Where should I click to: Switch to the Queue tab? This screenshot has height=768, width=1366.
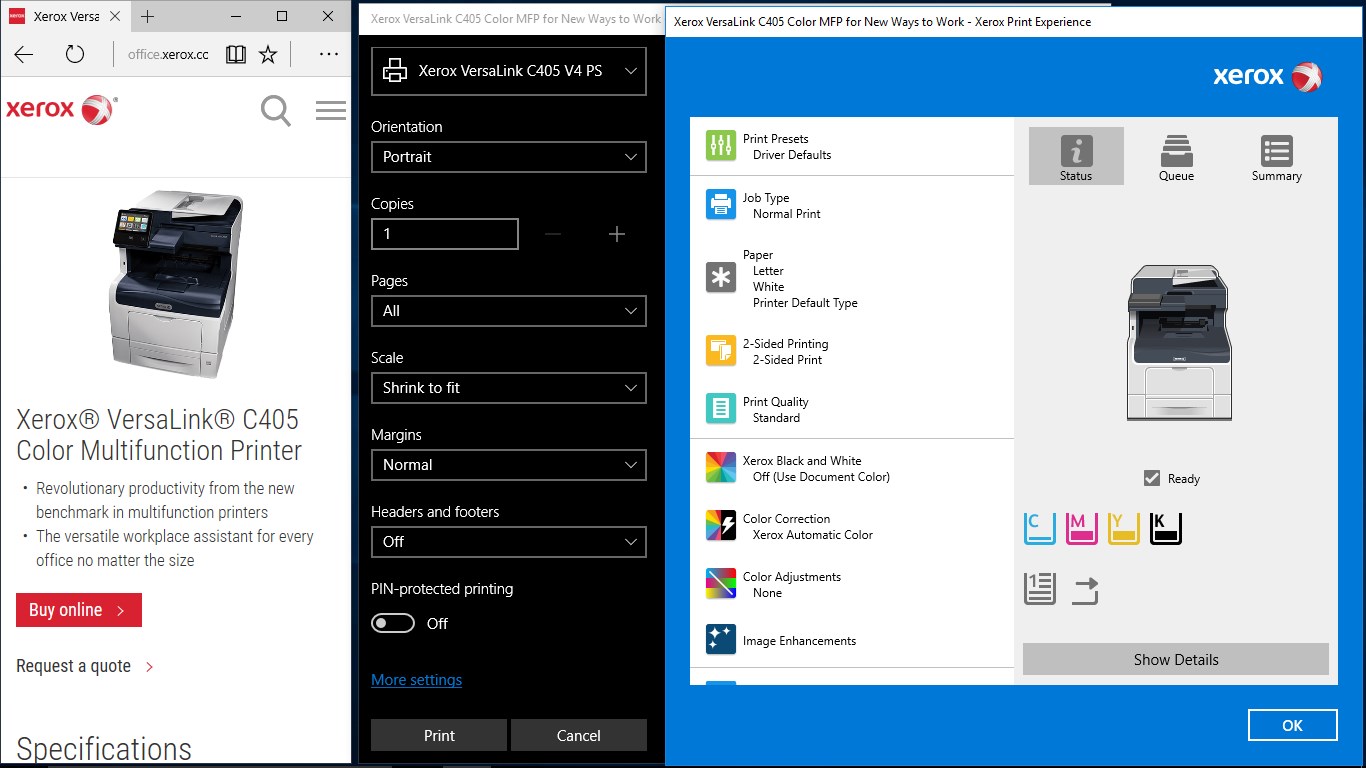coord(1176,156)
